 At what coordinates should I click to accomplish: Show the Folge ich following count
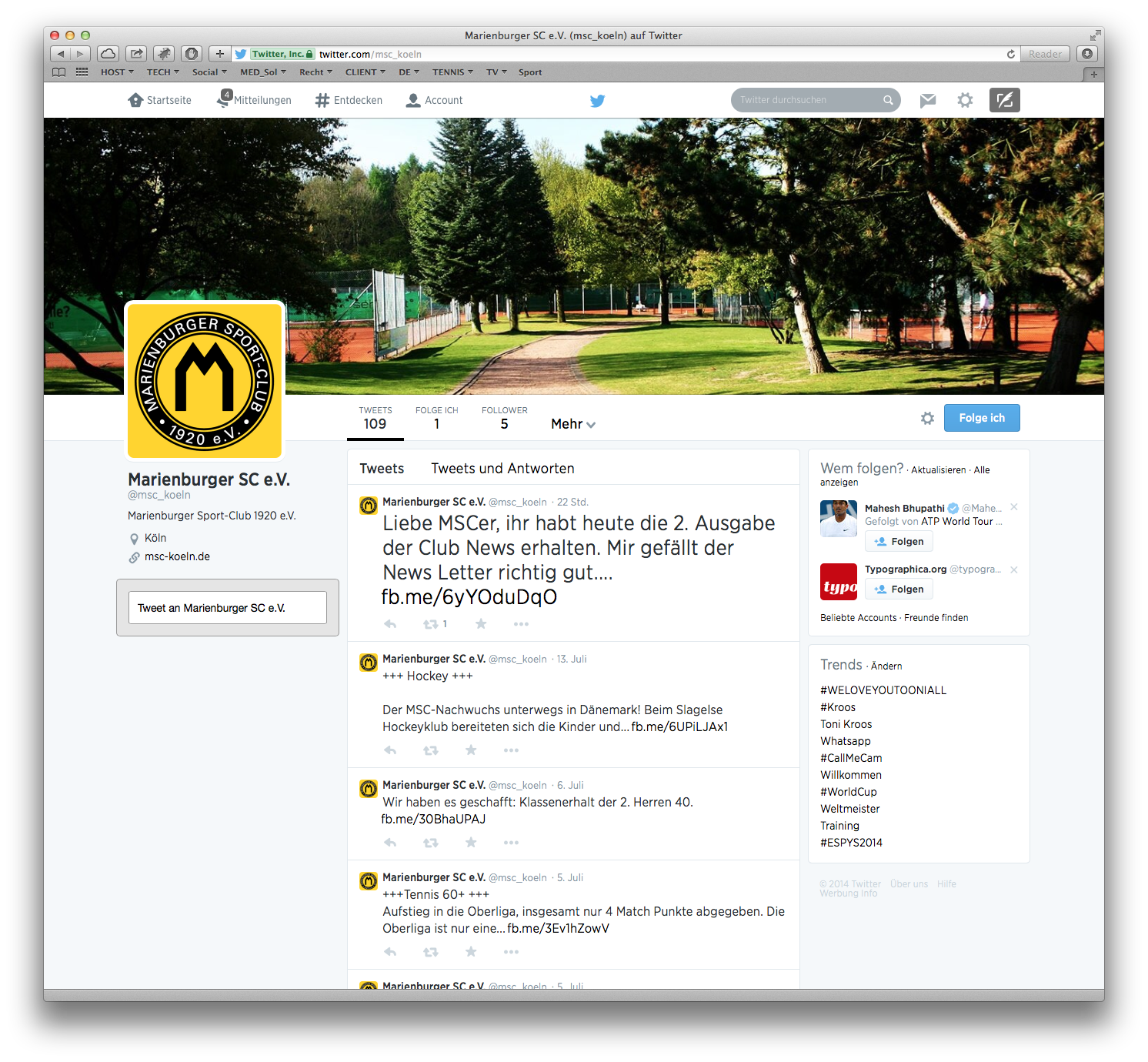tap(436, 418)
